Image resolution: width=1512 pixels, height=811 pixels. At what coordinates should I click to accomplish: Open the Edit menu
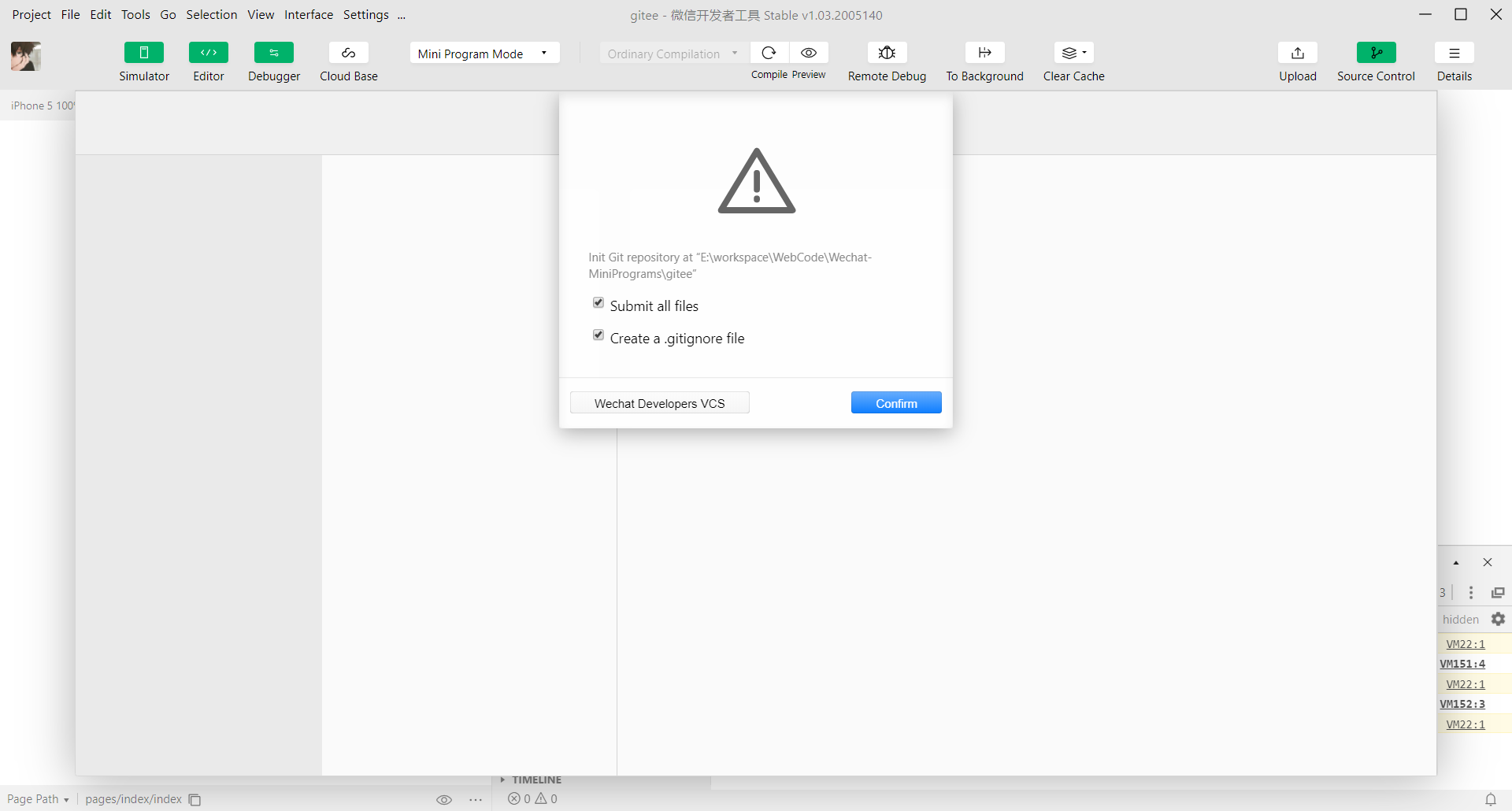pyautogui.click(x=101, y=15)
